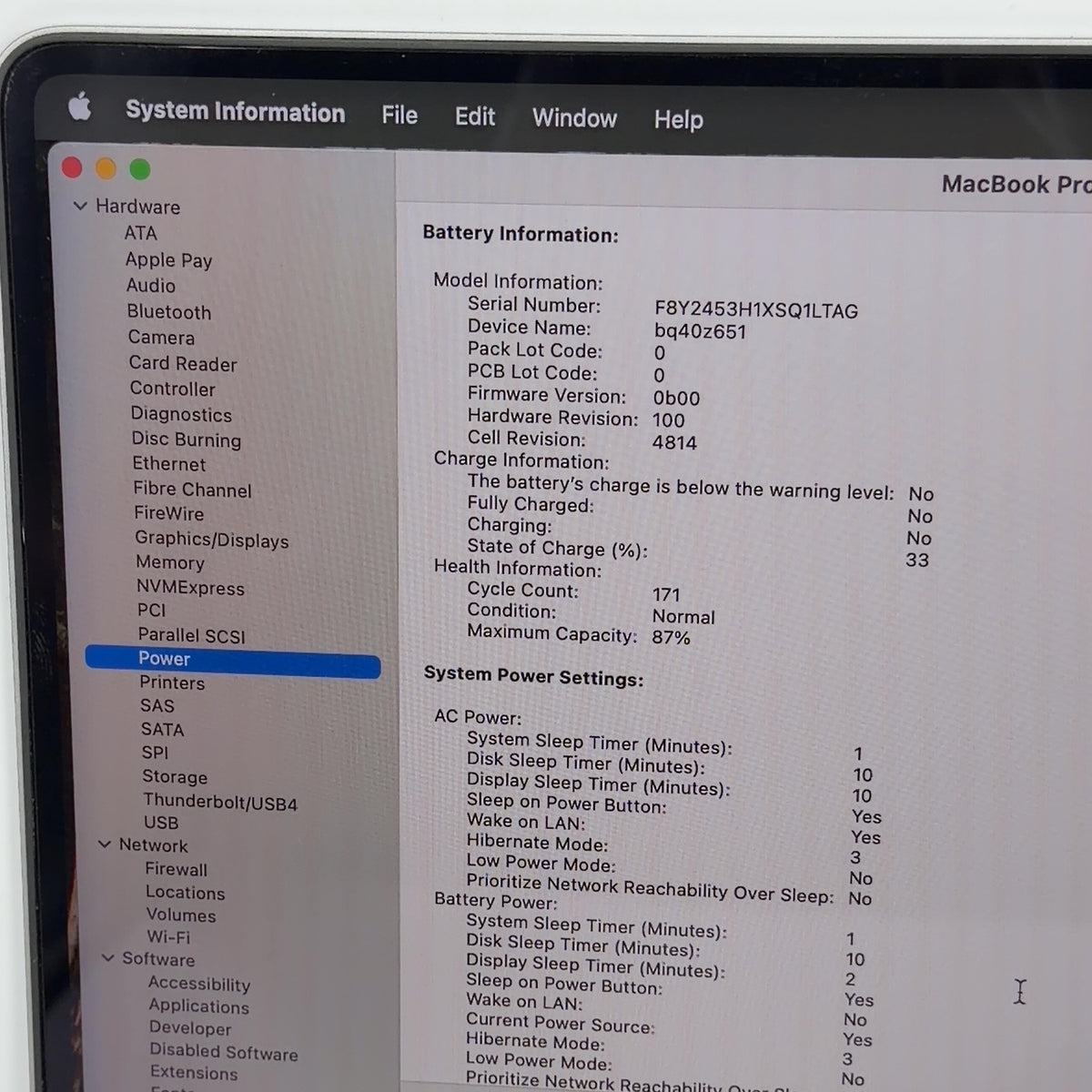Click the Cell Revision value 4814
Image resolution: width=1092 pixels, height=1092 pixels.
click(674, 443)
